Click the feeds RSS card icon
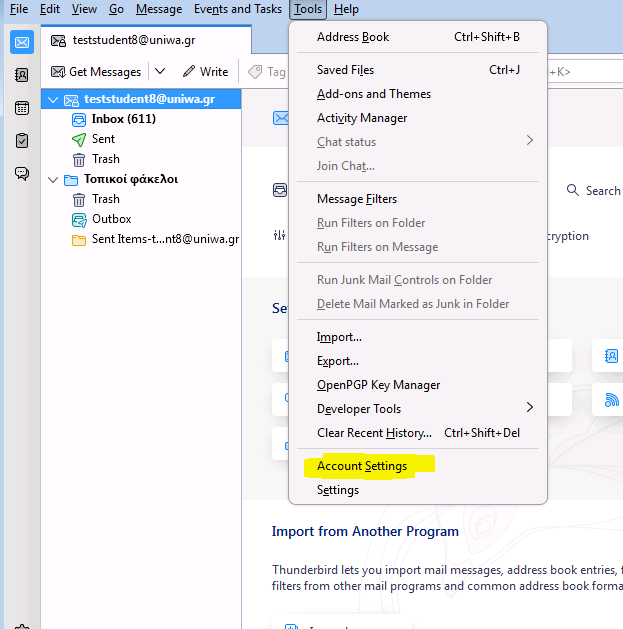The image size is (623, 629). pyautogui.click(x=611, y=400)
